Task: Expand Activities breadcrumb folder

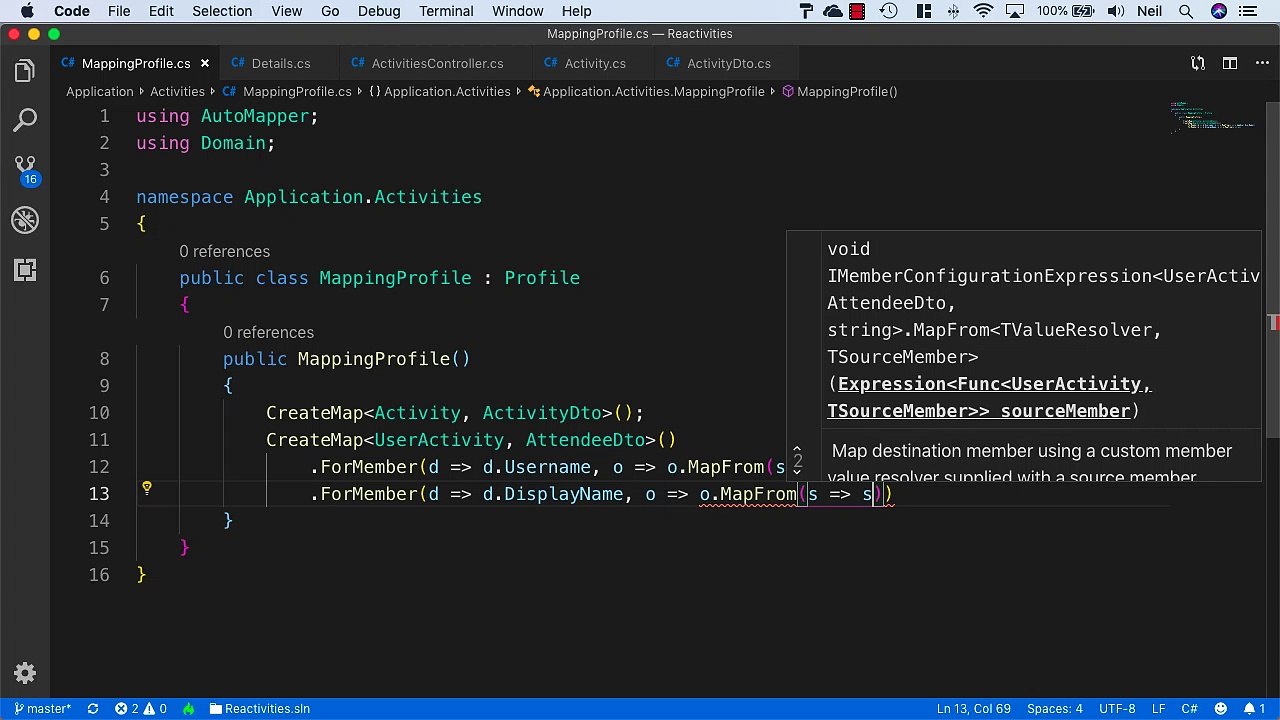Action: click(177, 91)
